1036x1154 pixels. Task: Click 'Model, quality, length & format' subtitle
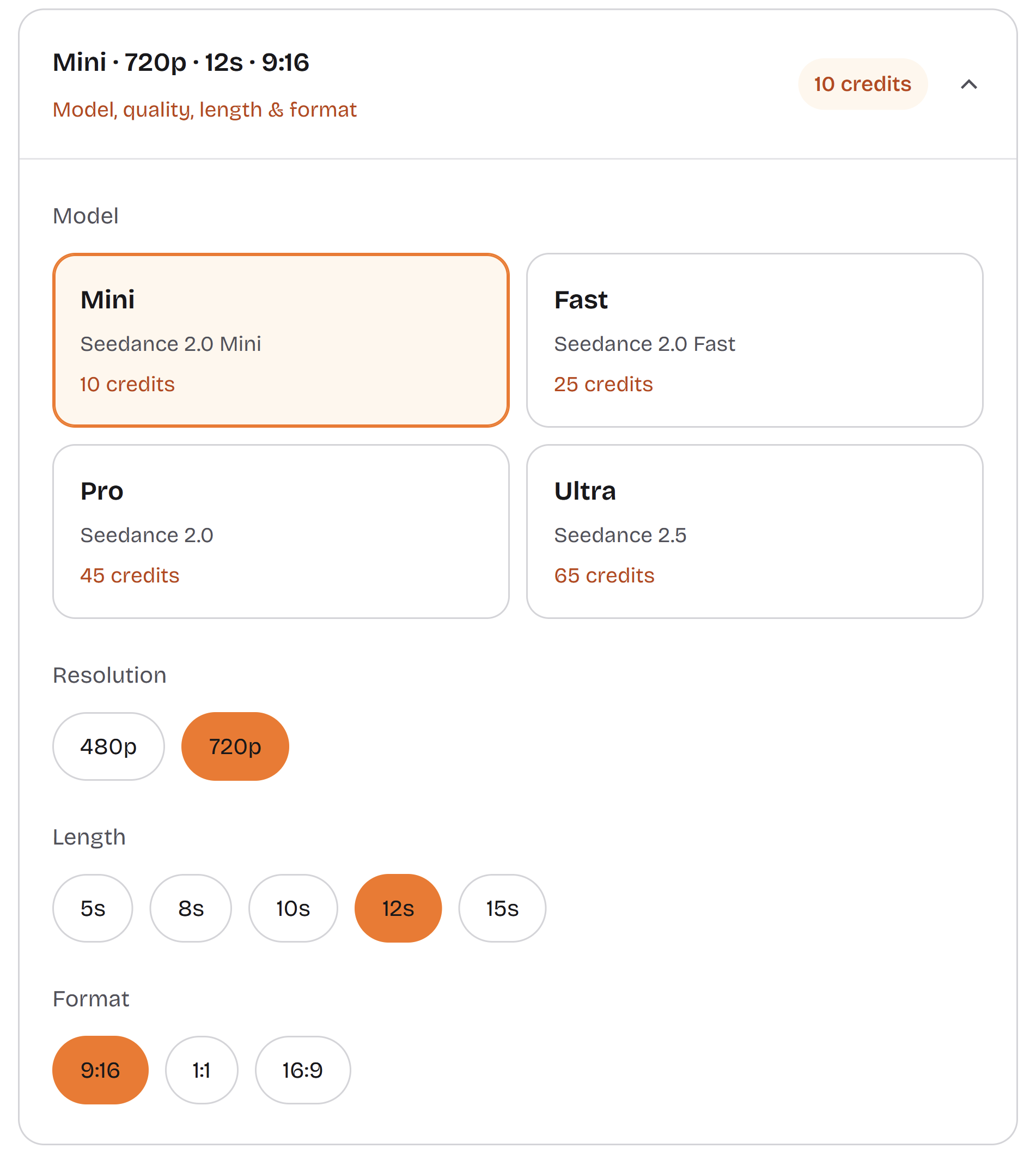205,110
